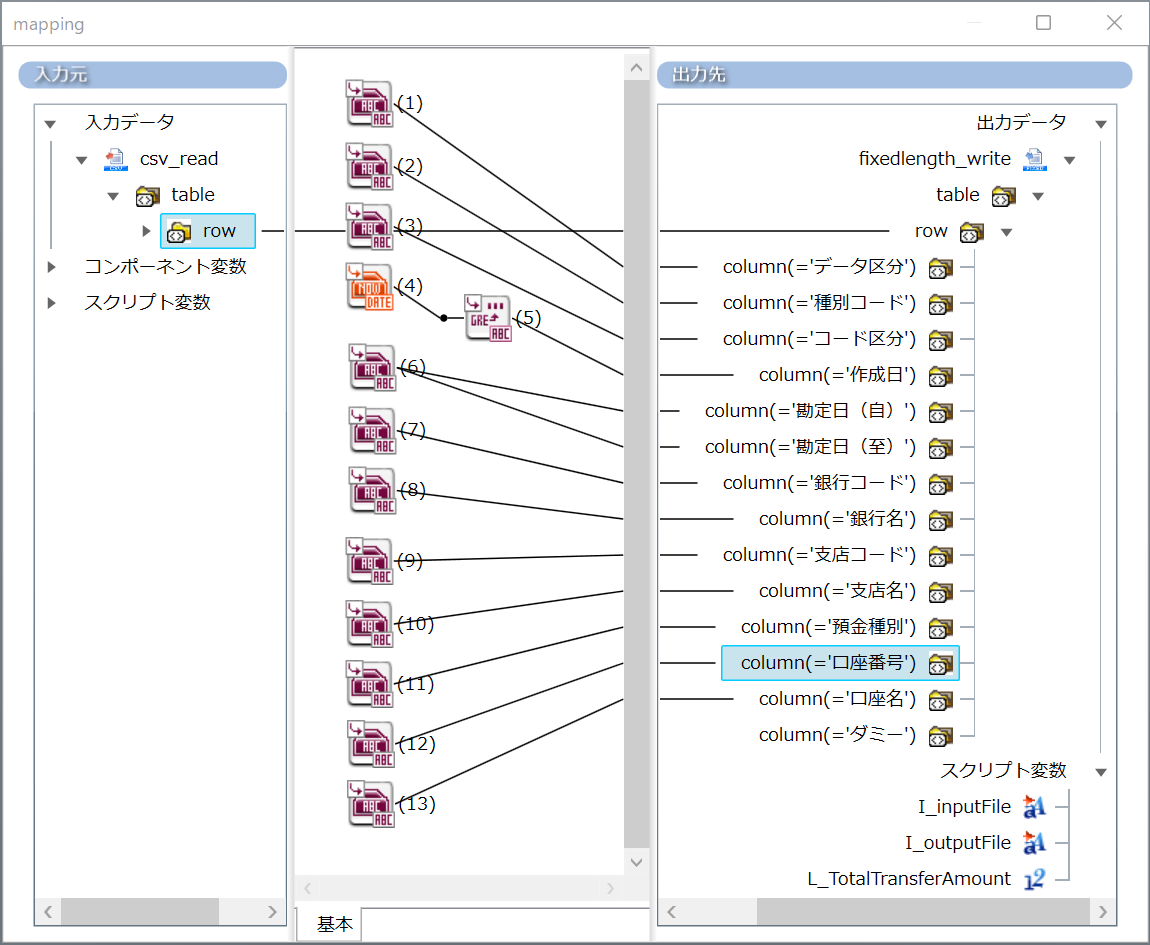Expand the input スクリプト変数 node
1150x945 pixels.
pyautogui.click(x=51, y=303)
